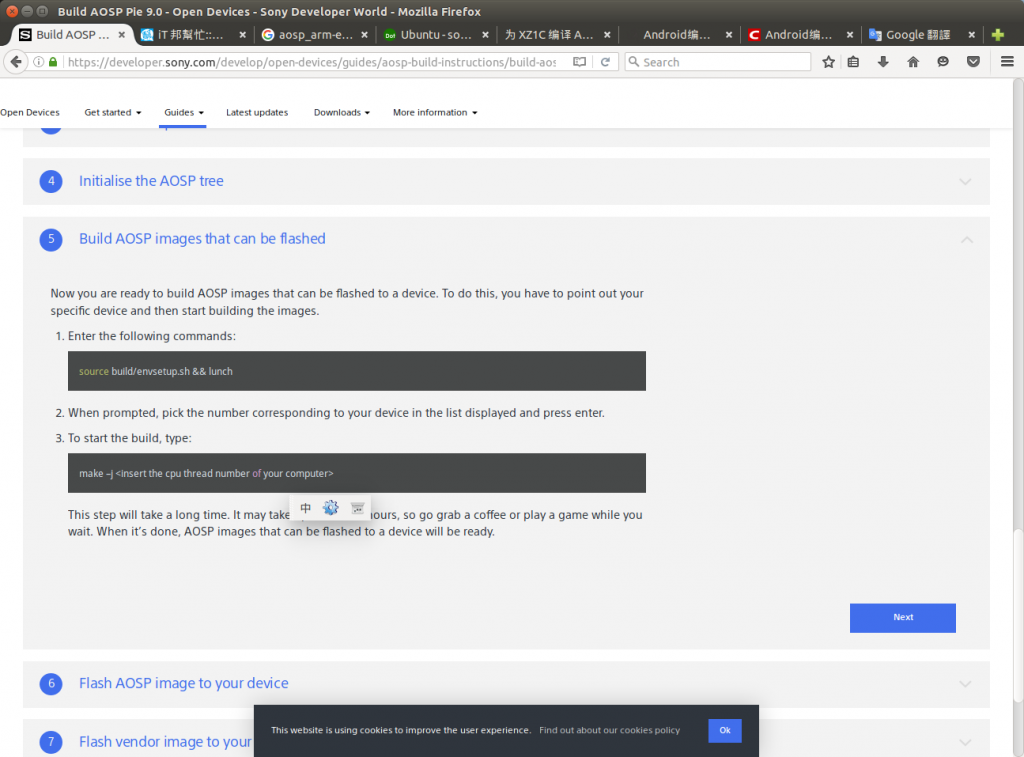Close the Google 翻譯 tab
1024x757 pixels.
[x=972, y=35]
